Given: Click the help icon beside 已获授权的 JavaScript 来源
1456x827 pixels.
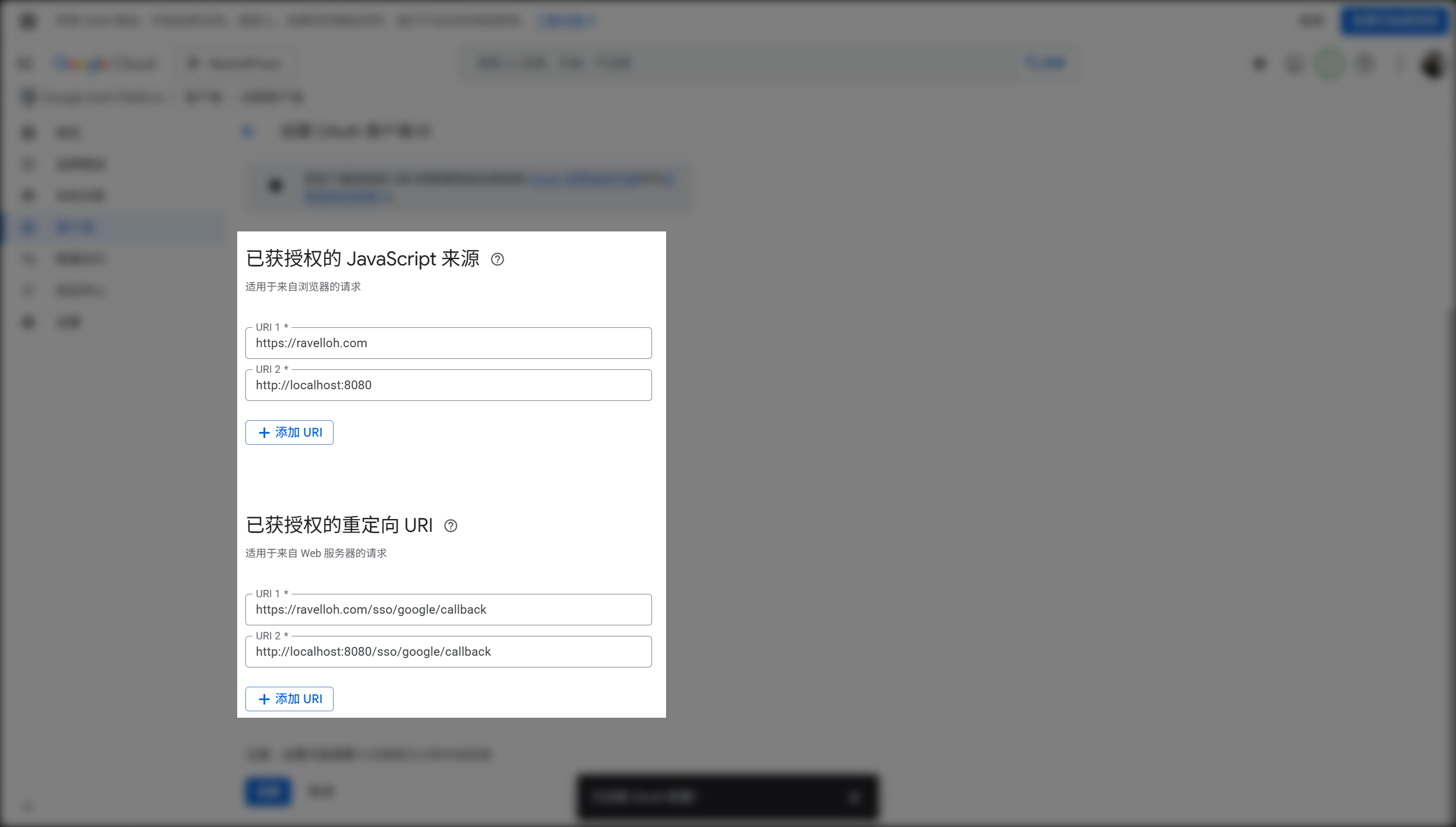Looking at the screenshot, I should (498, 259).
